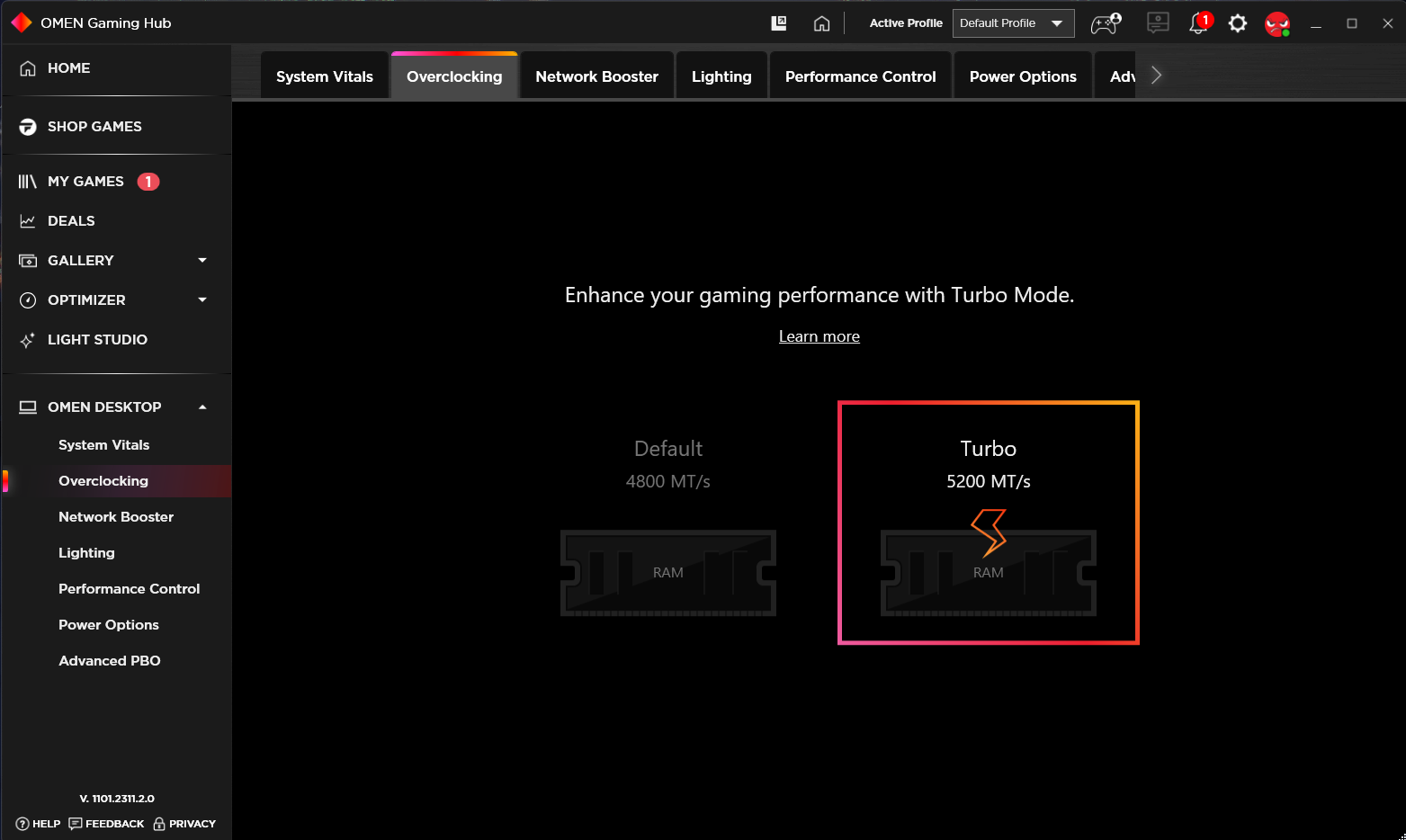Open settings gear icon
Screen dimensions: 1406x840
coord(1238,23)
